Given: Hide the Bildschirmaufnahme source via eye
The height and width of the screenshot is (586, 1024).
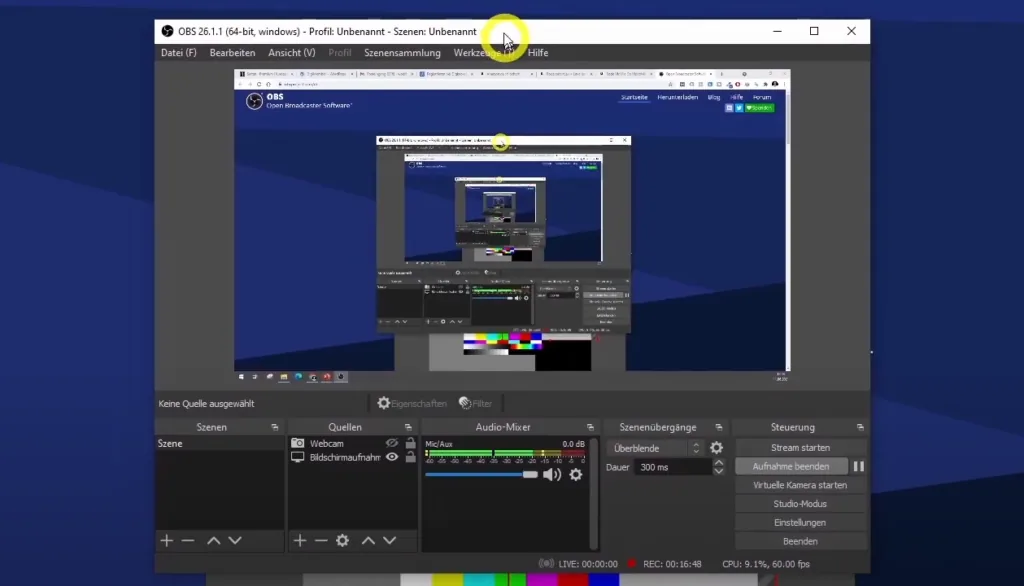Looking at the screenshot, I should coord(392,457).
